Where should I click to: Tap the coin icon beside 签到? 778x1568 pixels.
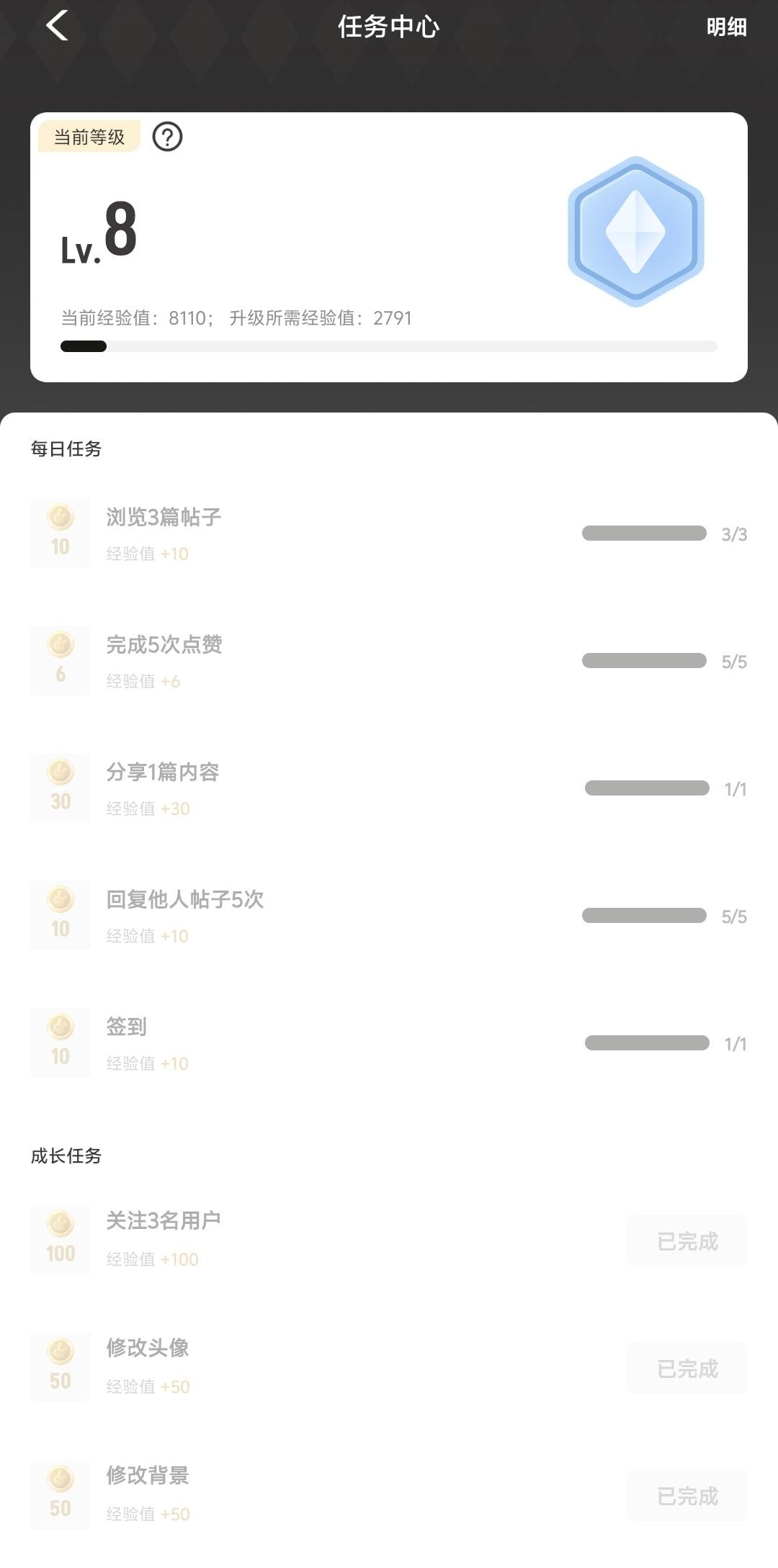61,1042
